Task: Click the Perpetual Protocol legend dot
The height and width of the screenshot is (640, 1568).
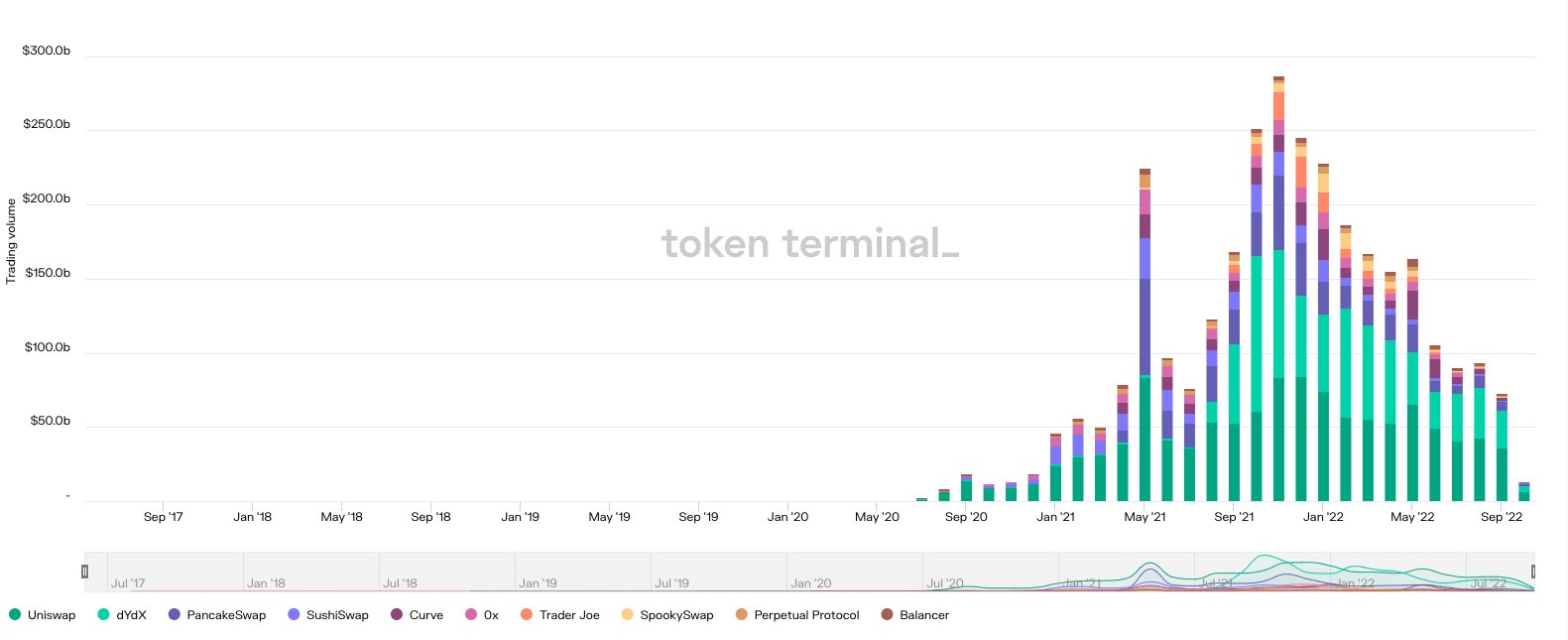Action: 742,615
